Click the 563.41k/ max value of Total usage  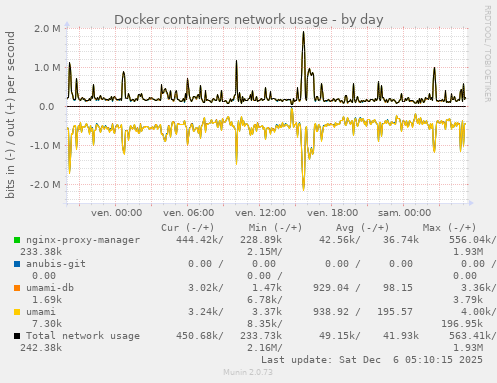(x=473, y=336)
